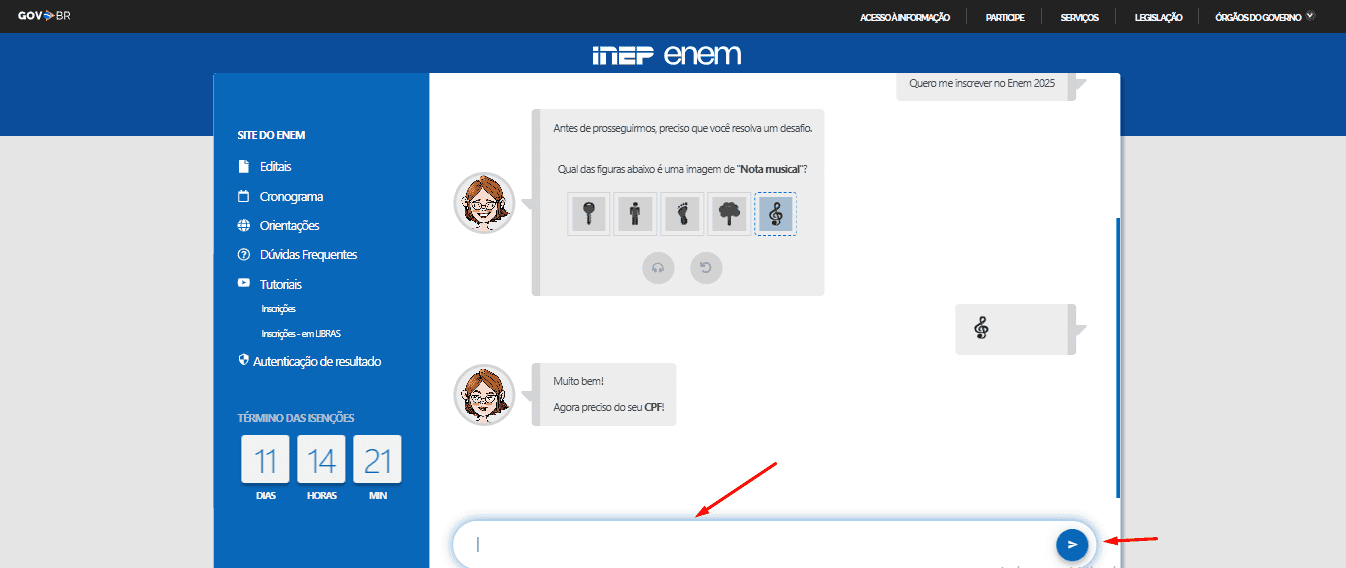The image size is (1346, 568).
Task: Select the tree image captcha option
Action: 729,214
